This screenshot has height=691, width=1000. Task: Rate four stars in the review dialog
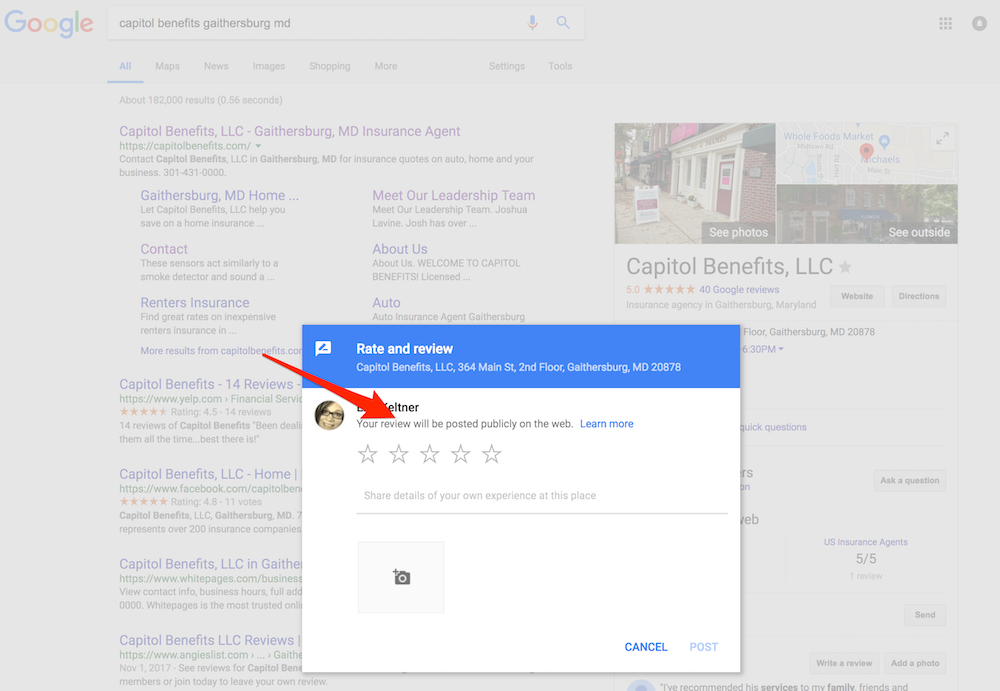(x=460, y=454)
